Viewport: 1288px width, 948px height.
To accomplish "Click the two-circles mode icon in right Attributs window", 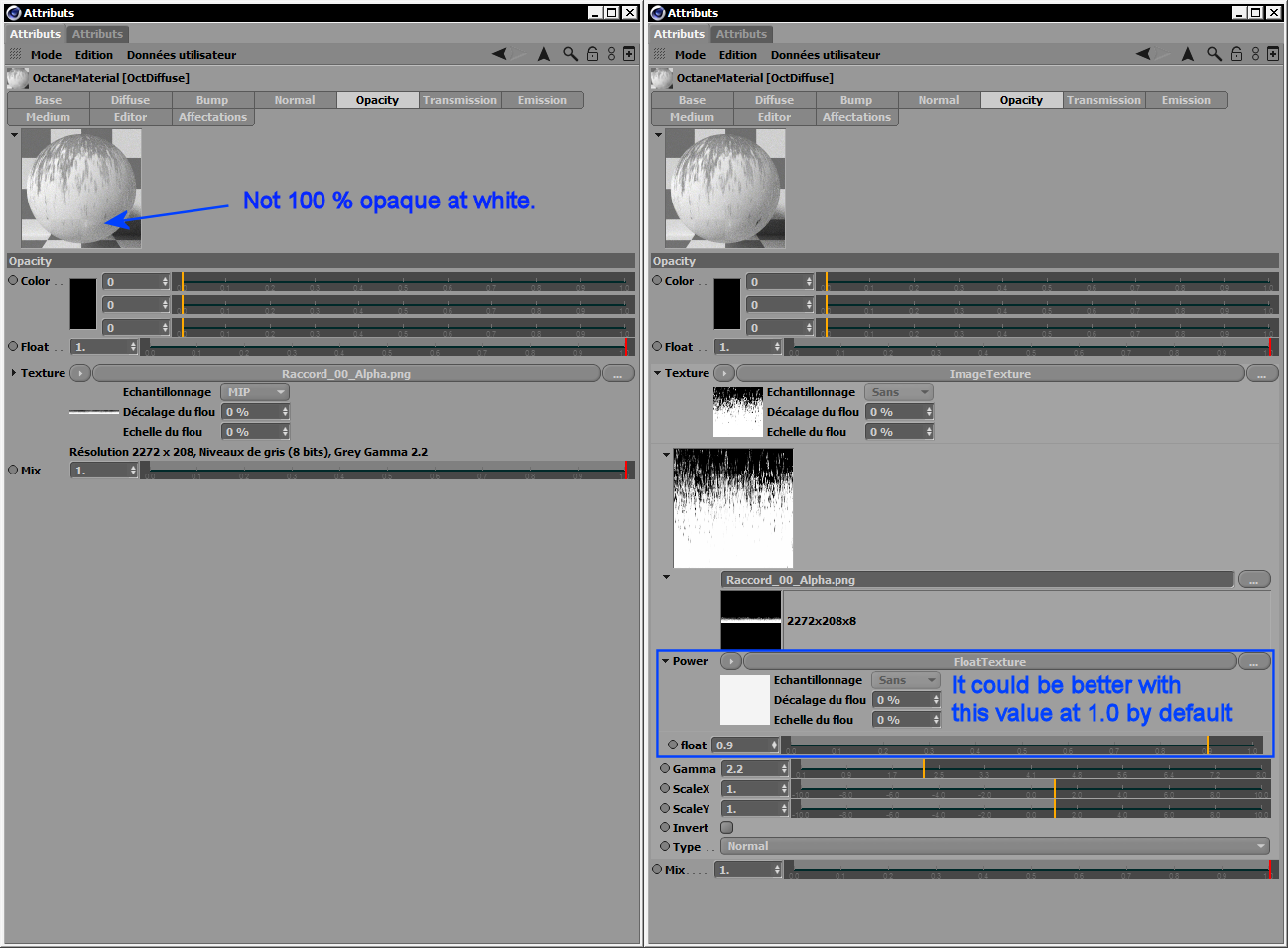I will pyautogui.click(x=1255, y=54).
